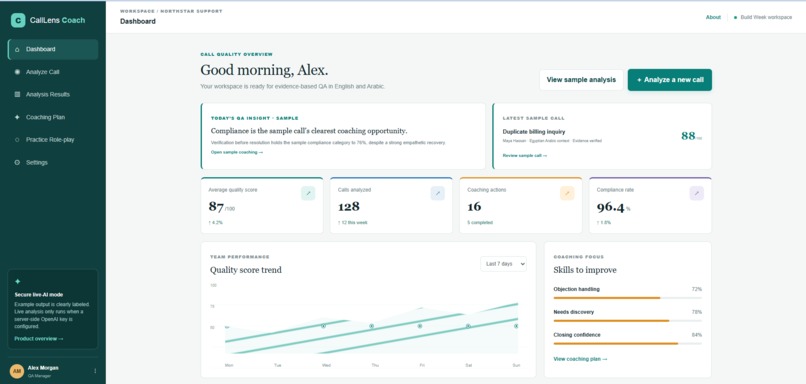Click the Objection handling progress bar
Image resolution: width=806 pixels, height=384 pixels.
coord(628,298)
